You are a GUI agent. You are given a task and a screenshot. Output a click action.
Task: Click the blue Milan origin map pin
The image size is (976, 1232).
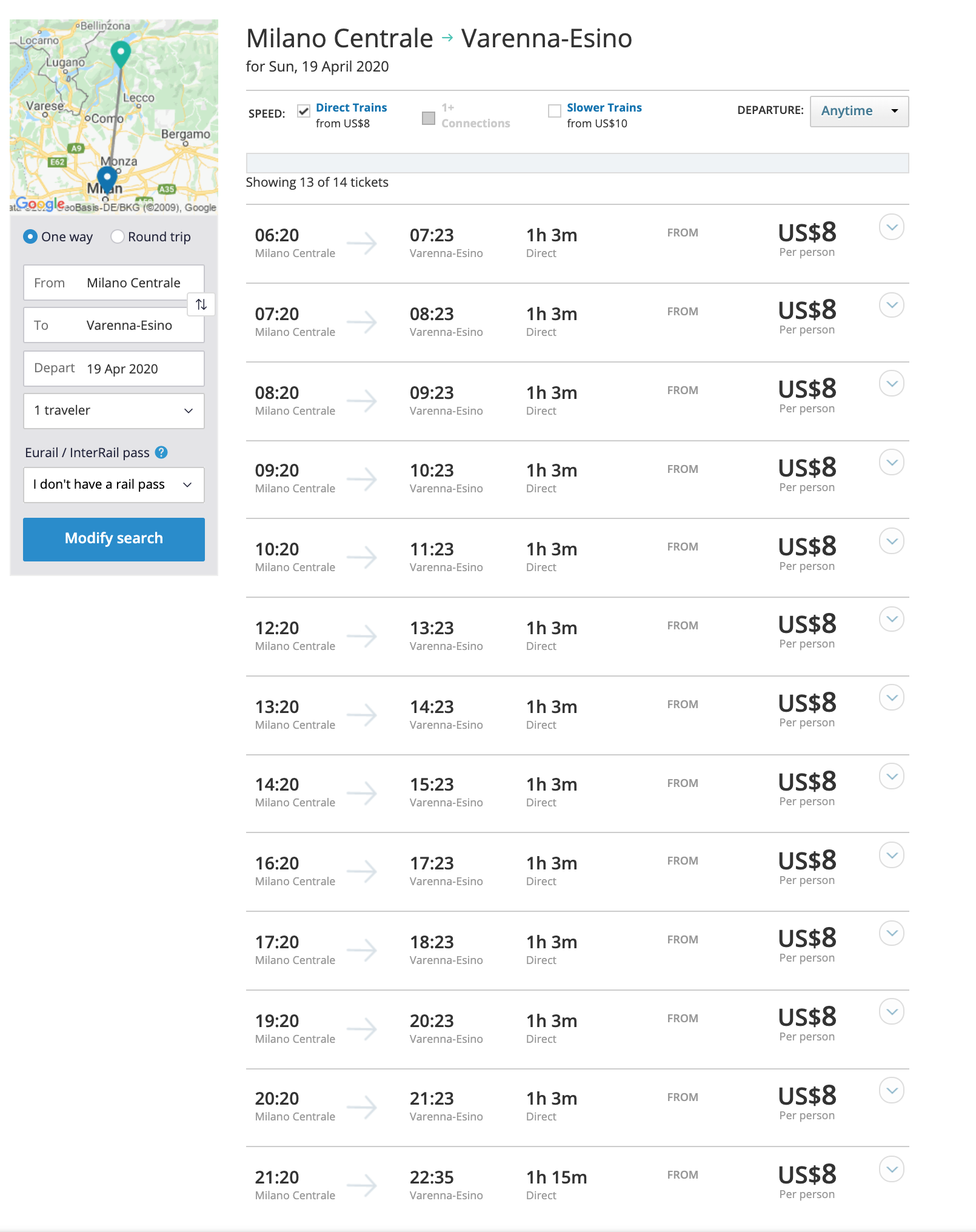(x=107, y=180)
